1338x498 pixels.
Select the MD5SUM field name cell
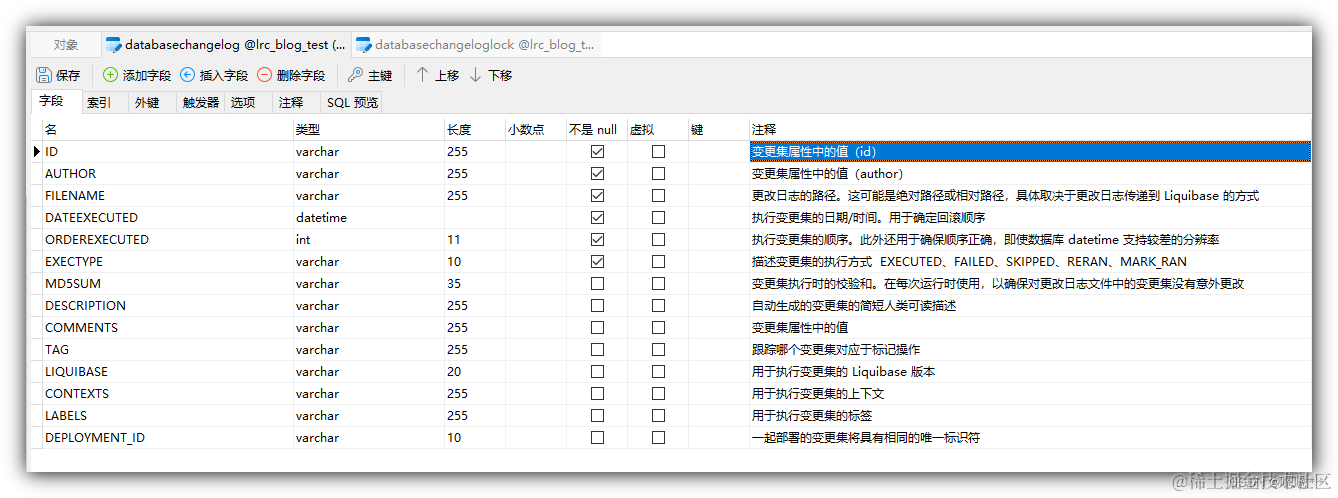(x=167, y=284)
